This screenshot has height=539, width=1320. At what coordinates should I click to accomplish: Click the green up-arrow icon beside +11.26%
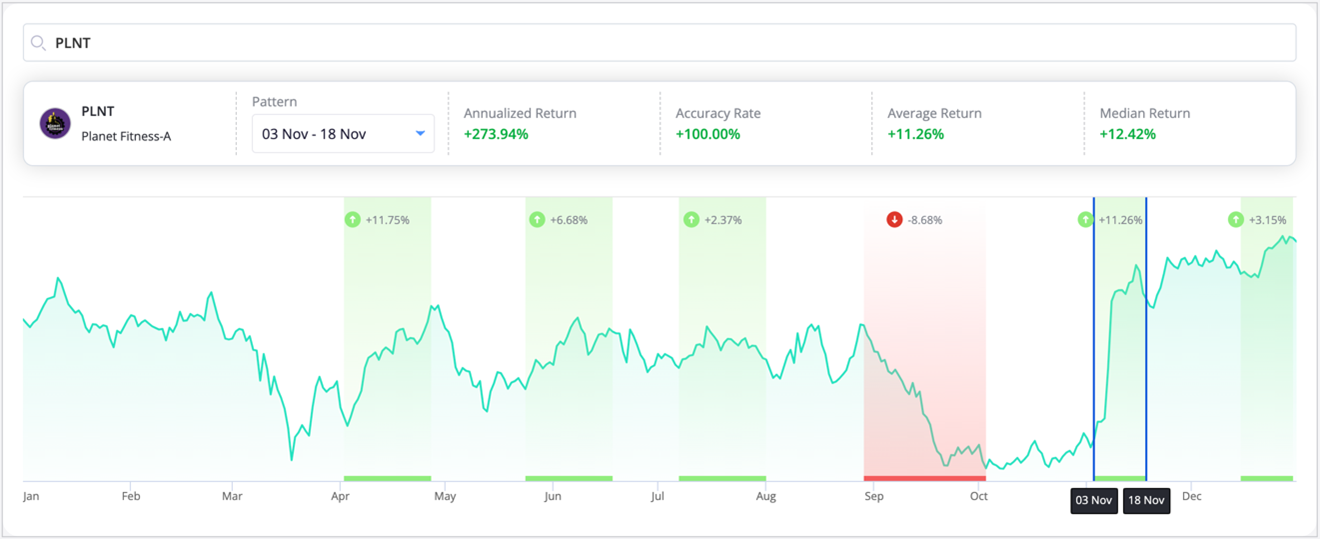tap(1085, 220)
